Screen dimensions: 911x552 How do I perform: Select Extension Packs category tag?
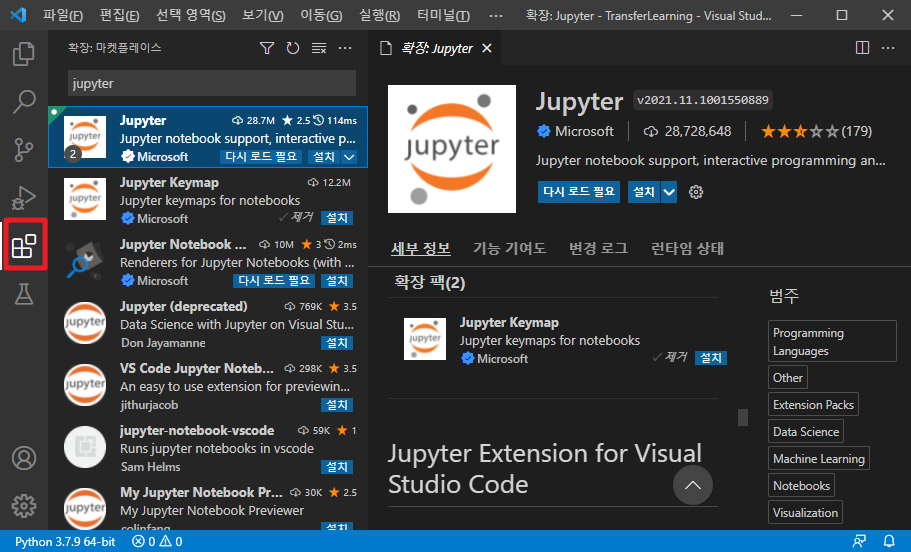[x=813, y=404]
